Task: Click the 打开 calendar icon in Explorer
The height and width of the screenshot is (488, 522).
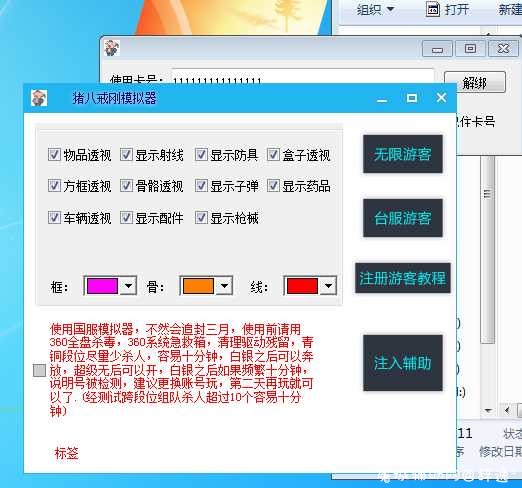Action: [433, 9]
